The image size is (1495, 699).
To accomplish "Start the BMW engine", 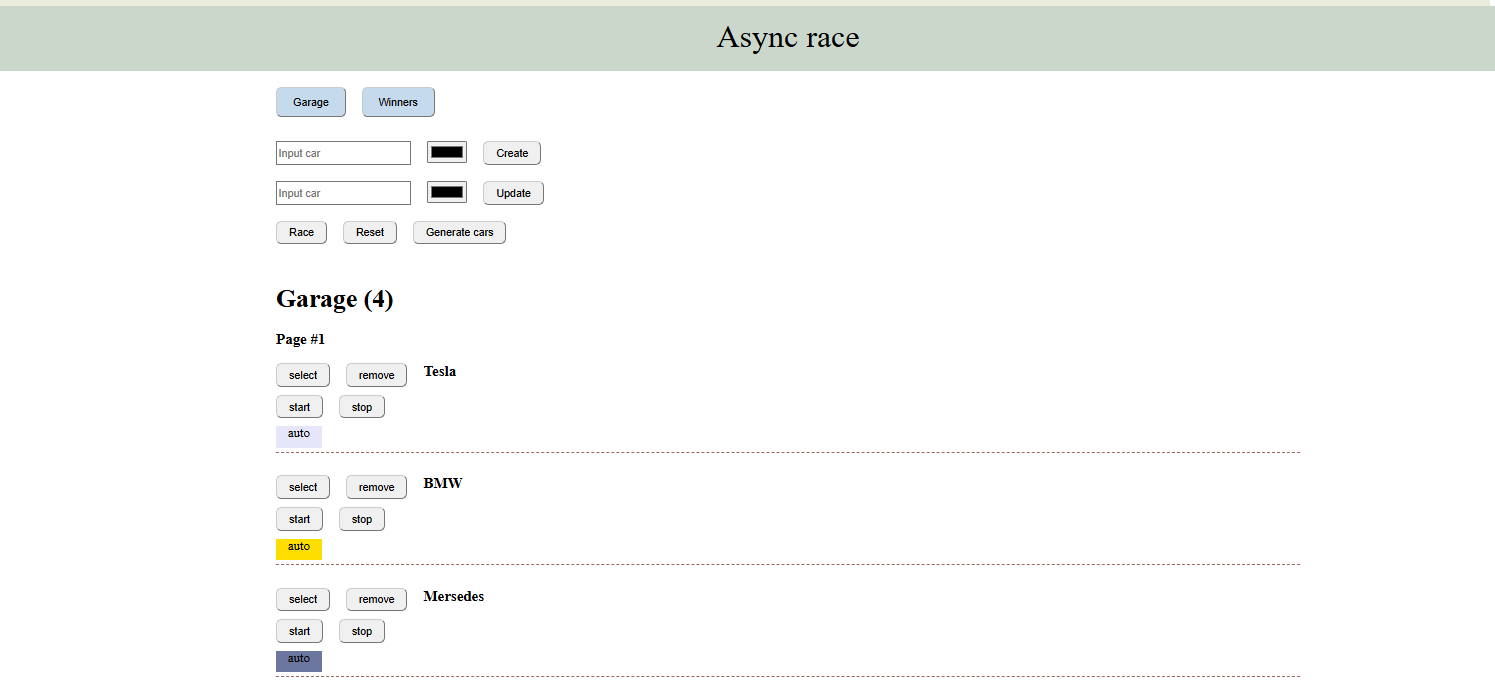I will [299, 519].
